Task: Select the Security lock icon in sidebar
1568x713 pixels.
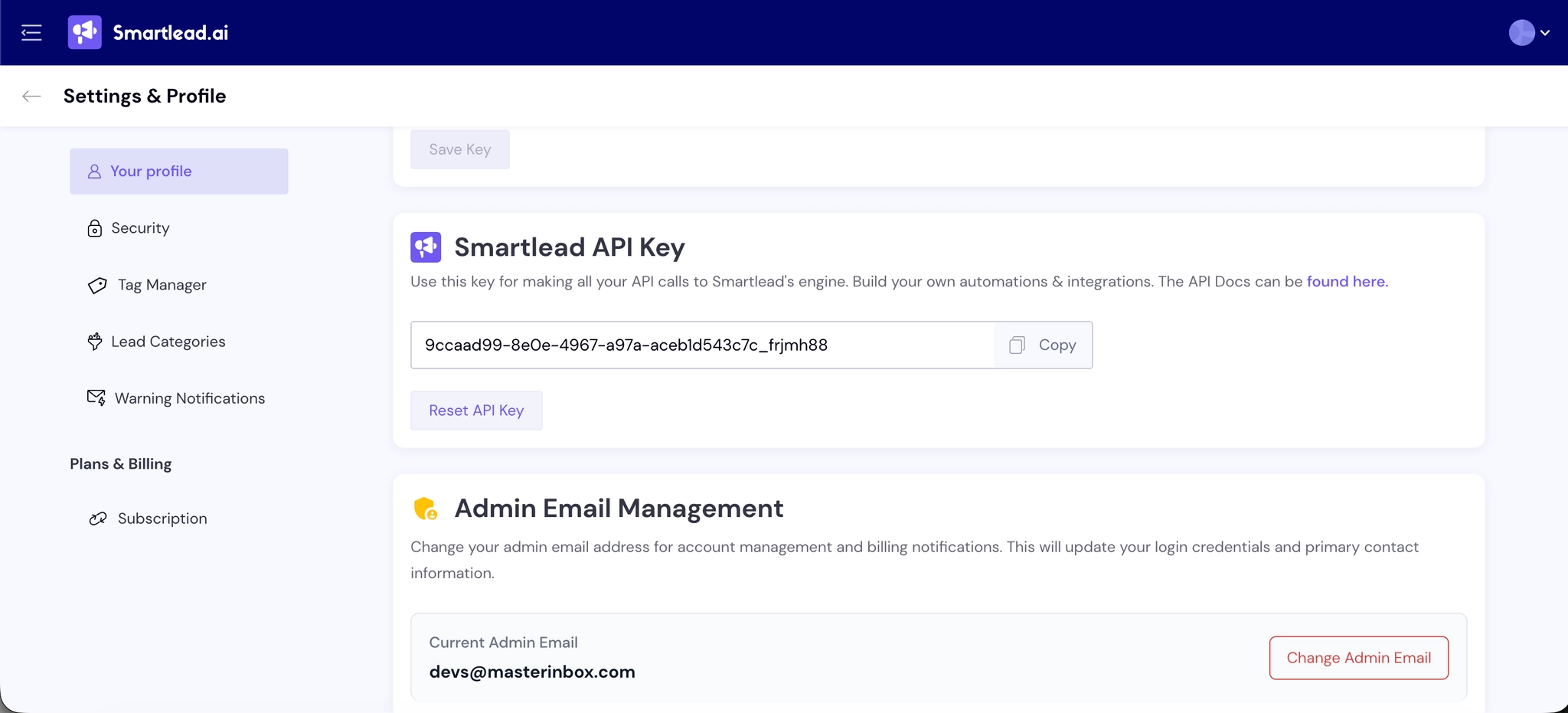Action: click(x=94, y=227)
